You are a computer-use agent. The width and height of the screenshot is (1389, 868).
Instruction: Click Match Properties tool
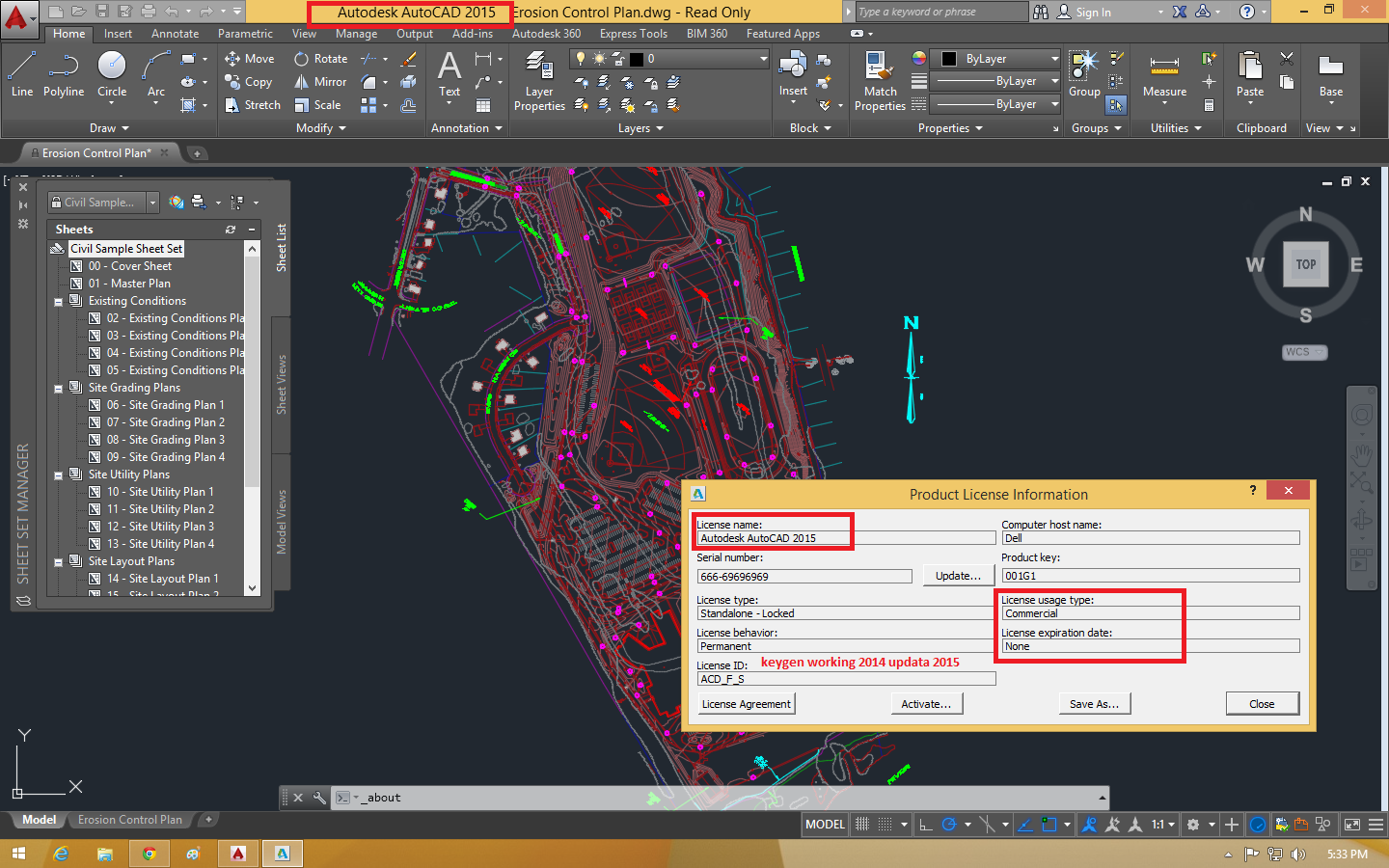tap(880, 82)
